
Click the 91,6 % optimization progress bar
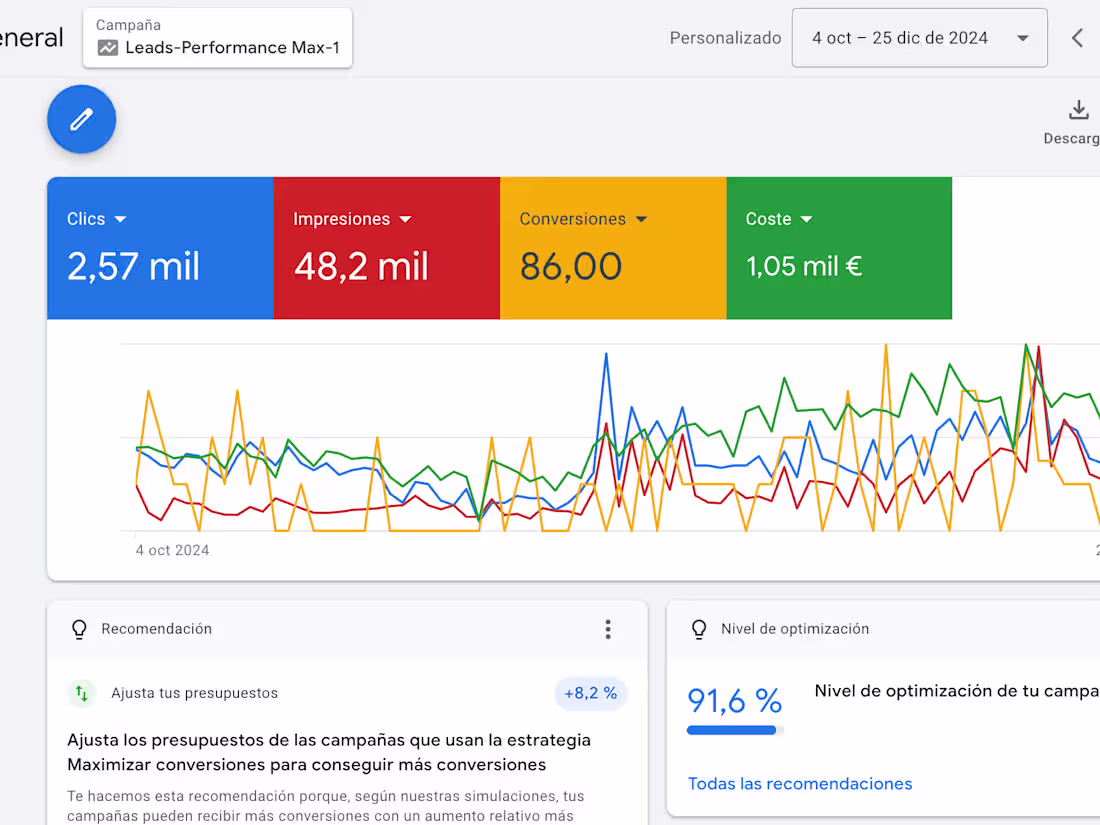[733, 730]
